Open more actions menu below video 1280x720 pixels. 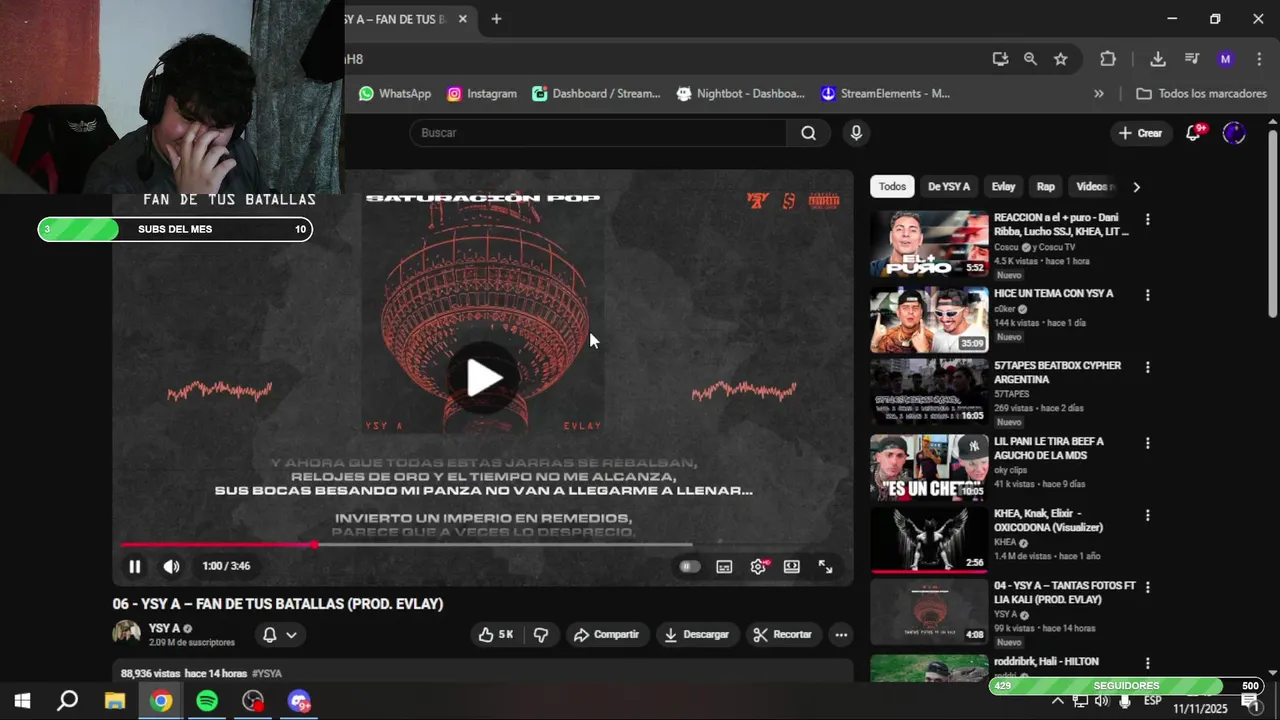841,634
